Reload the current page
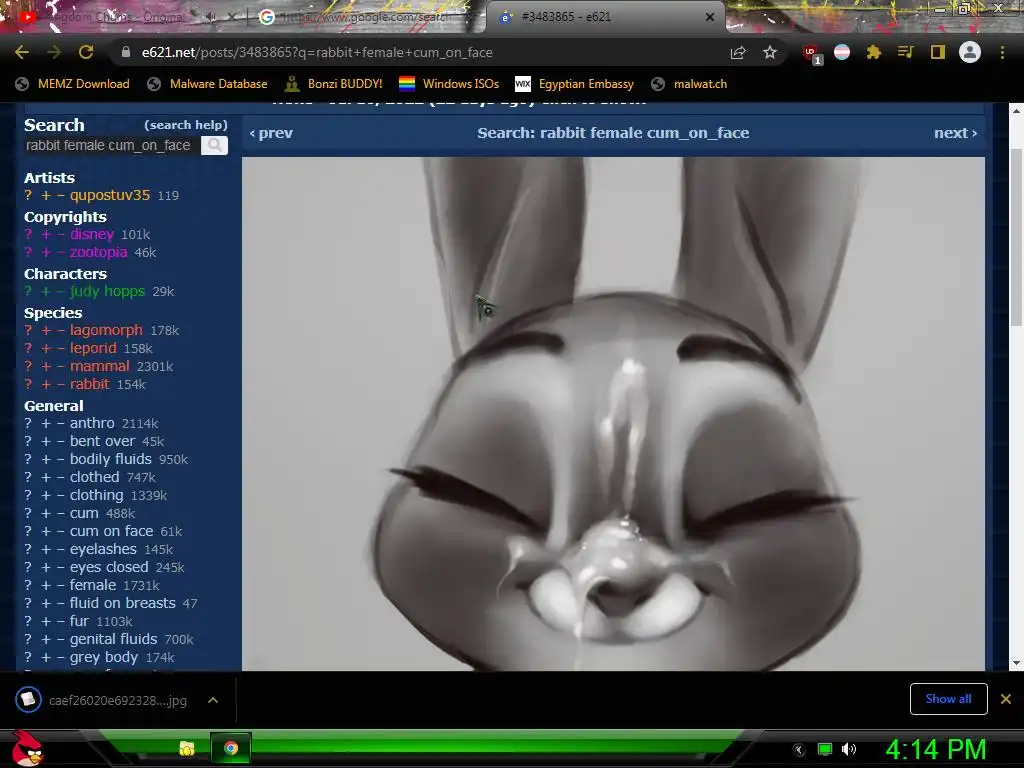 (86, 52)
